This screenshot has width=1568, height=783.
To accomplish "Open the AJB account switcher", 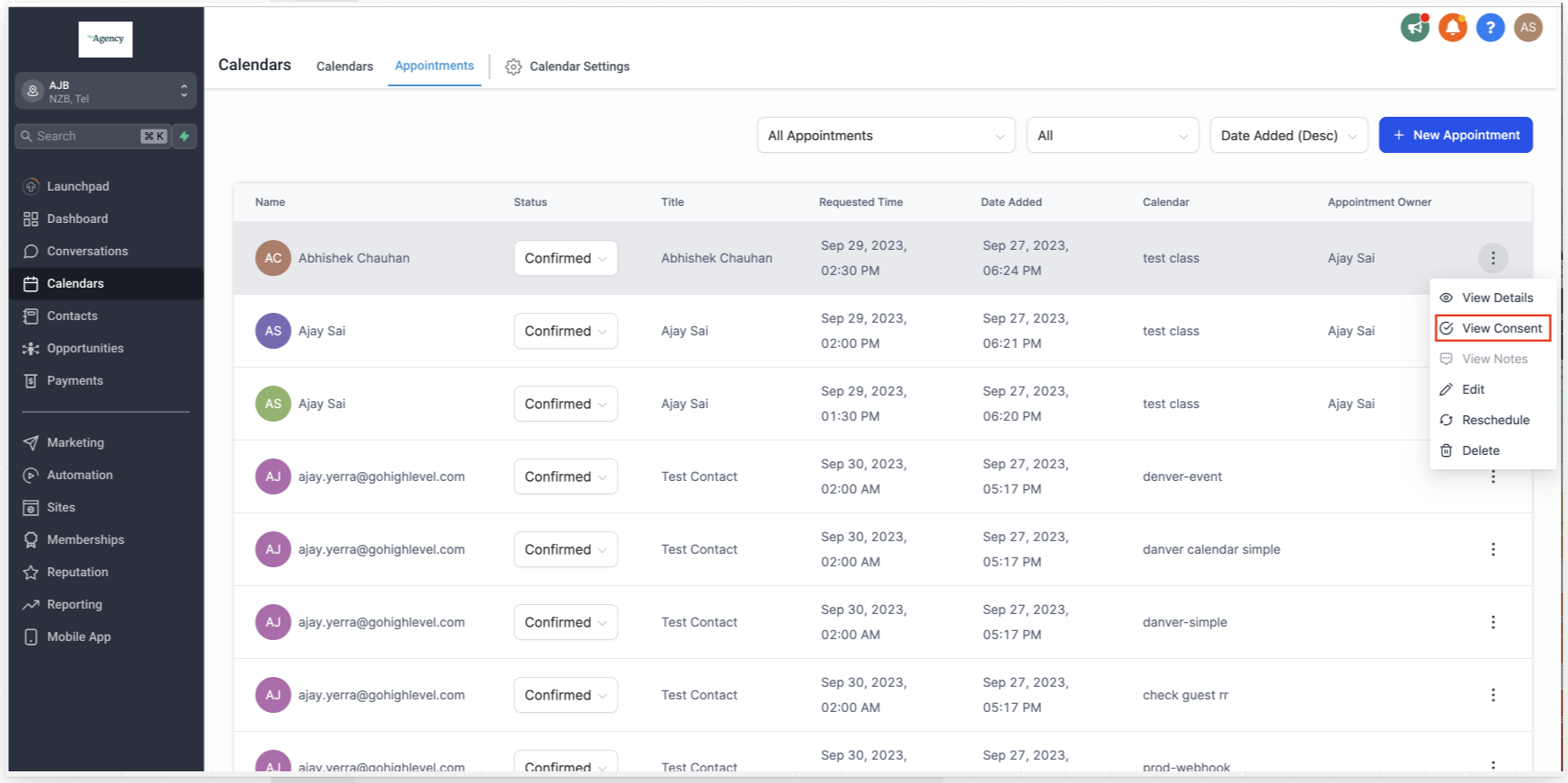I will (x=106, y=91).
